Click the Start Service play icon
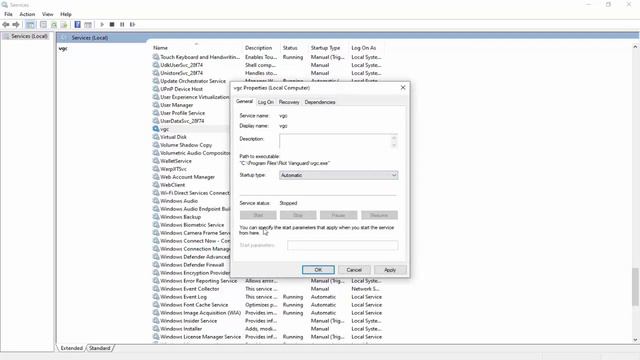Screen dimensions: 640x360 point(102,24)
